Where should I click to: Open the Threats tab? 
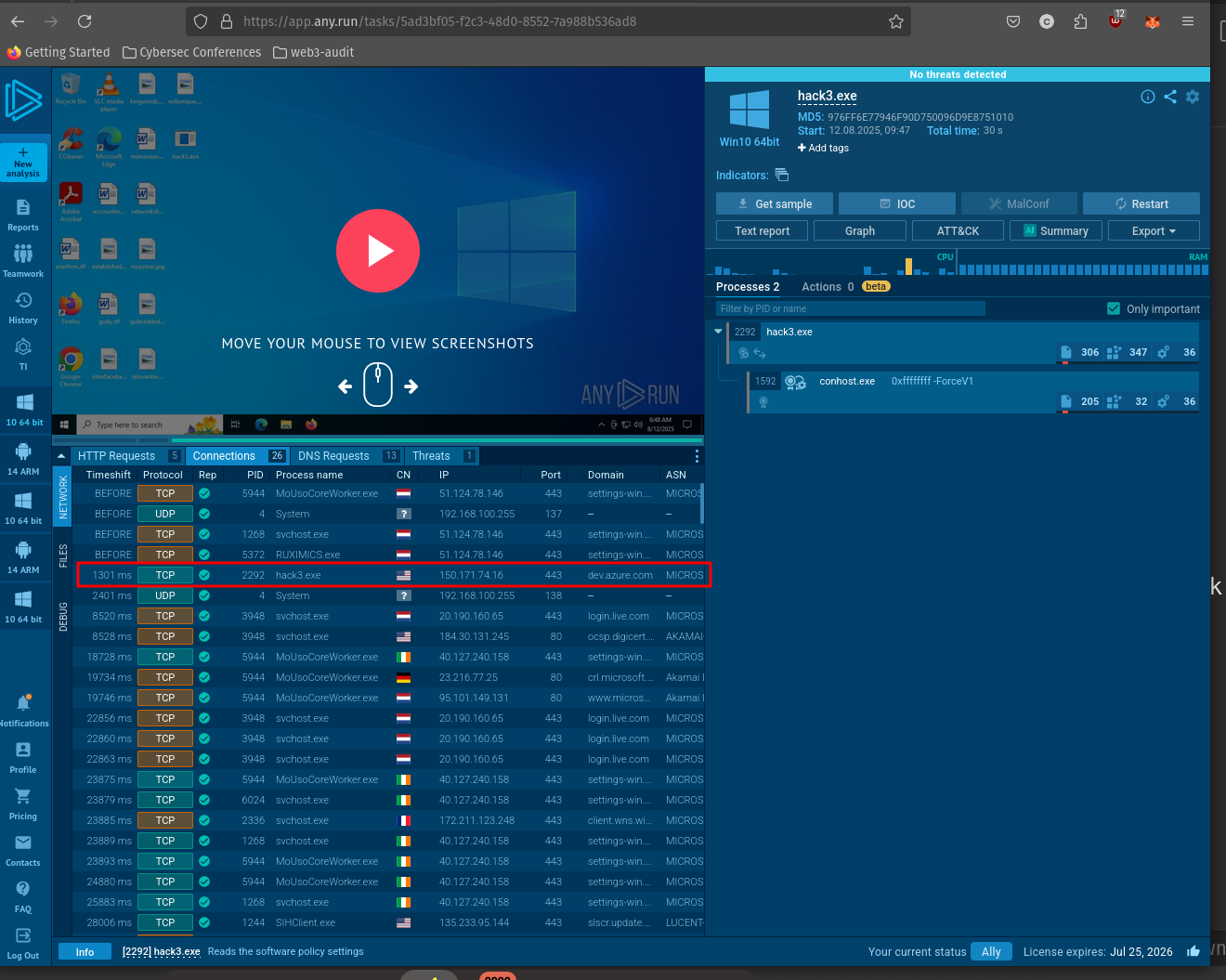(x=442, y=456)
